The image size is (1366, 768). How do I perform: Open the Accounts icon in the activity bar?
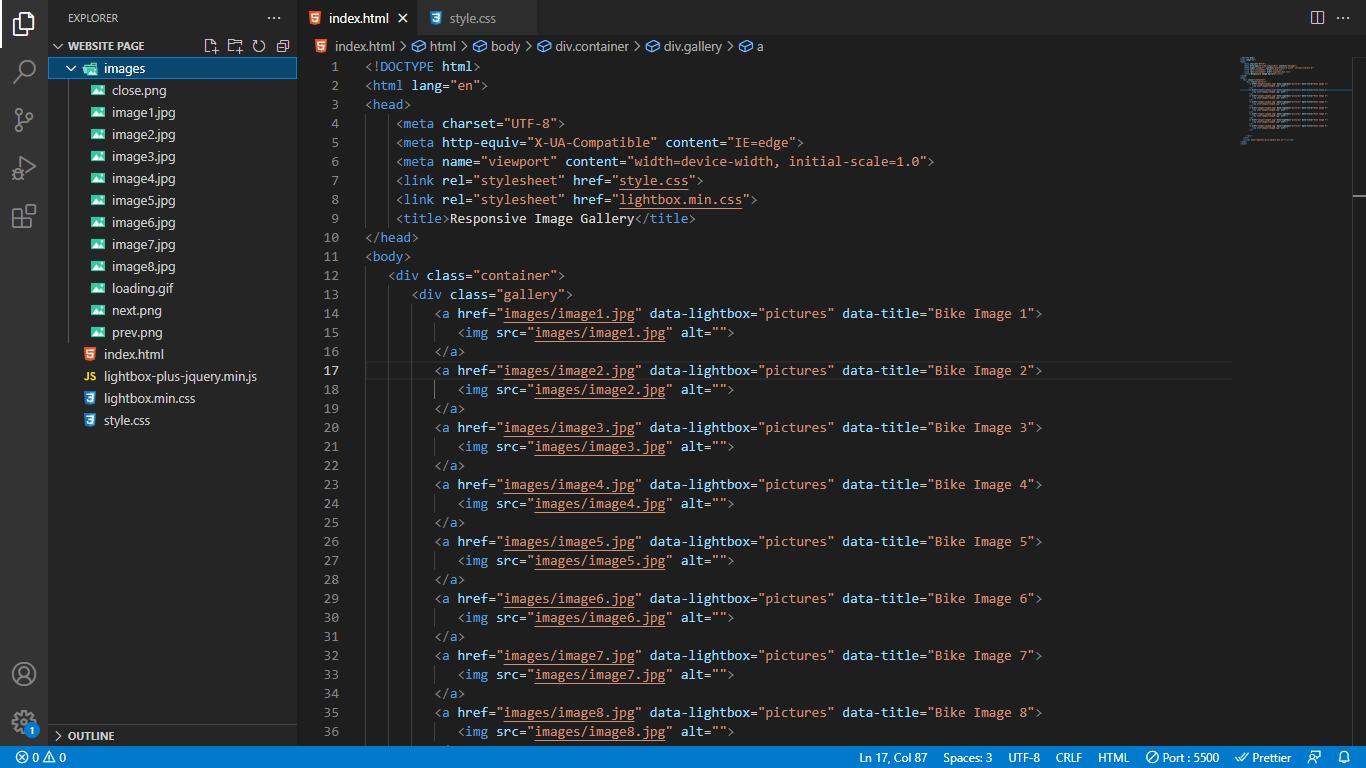point(24,675)
